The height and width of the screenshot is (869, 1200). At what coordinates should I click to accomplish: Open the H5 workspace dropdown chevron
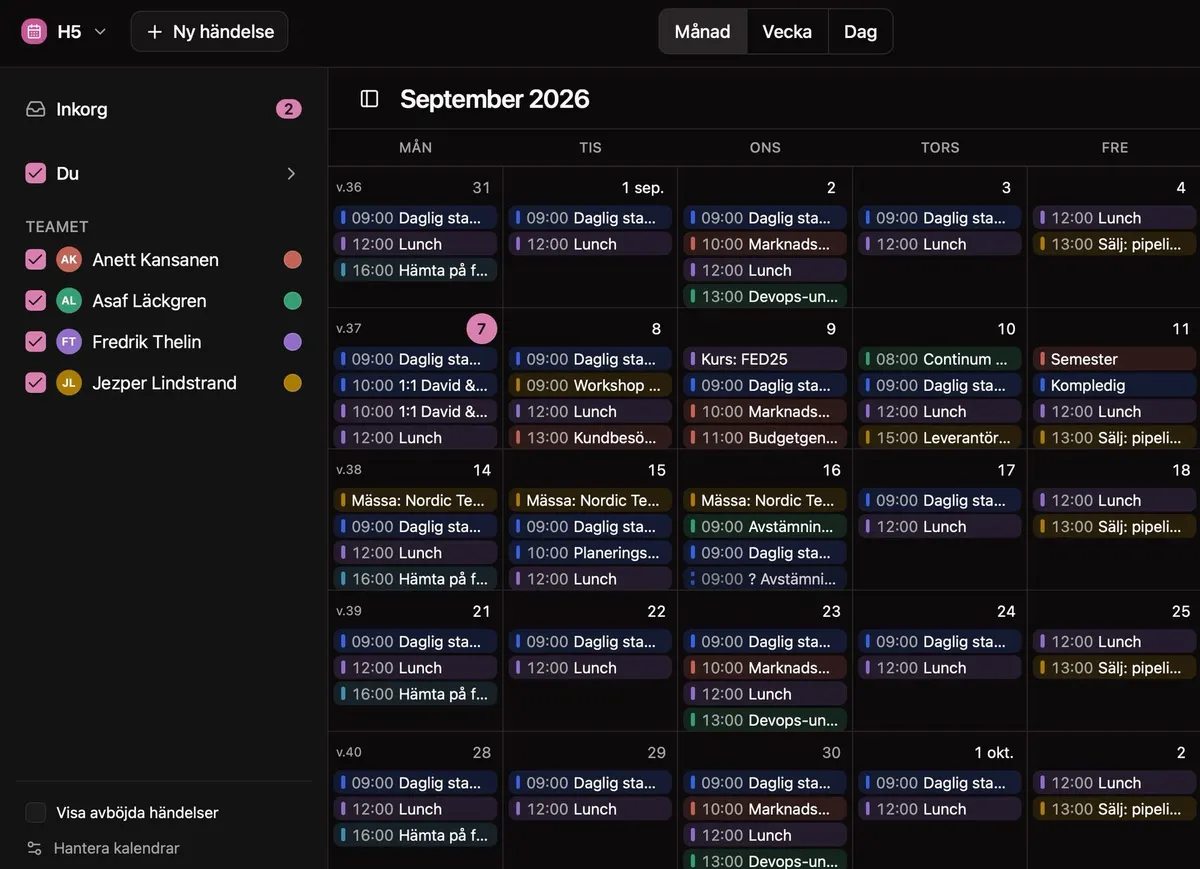coord(100,32)
